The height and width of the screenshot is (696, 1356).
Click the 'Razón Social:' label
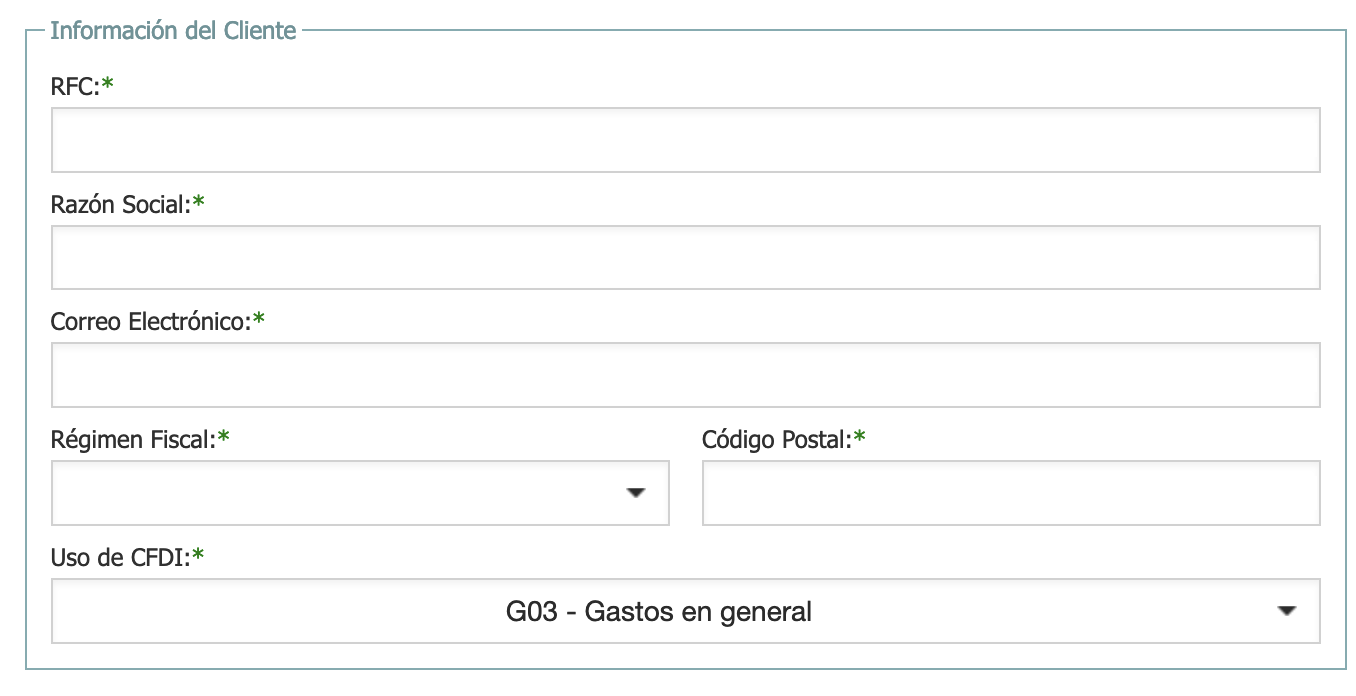(x=120, y=204)
